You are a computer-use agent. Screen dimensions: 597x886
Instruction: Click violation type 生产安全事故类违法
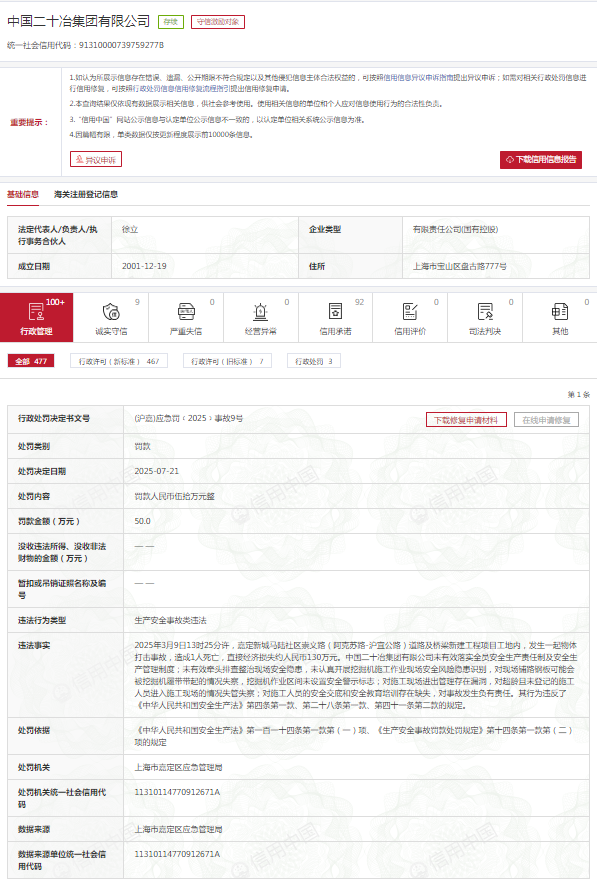click(170, 620)
